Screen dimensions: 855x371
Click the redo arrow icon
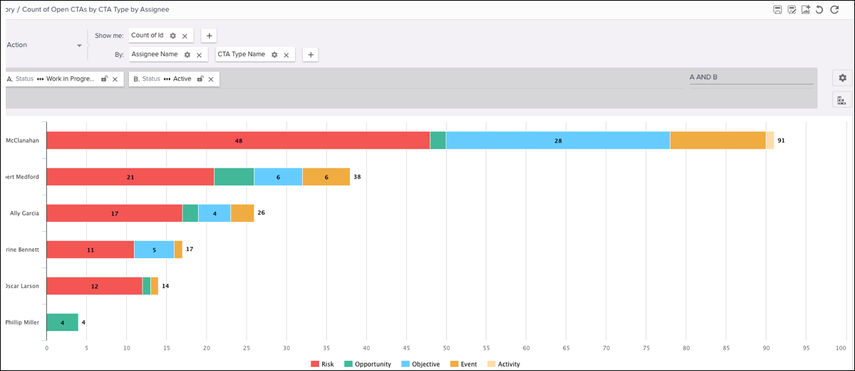pyautogui.click(x=834, y=10)
